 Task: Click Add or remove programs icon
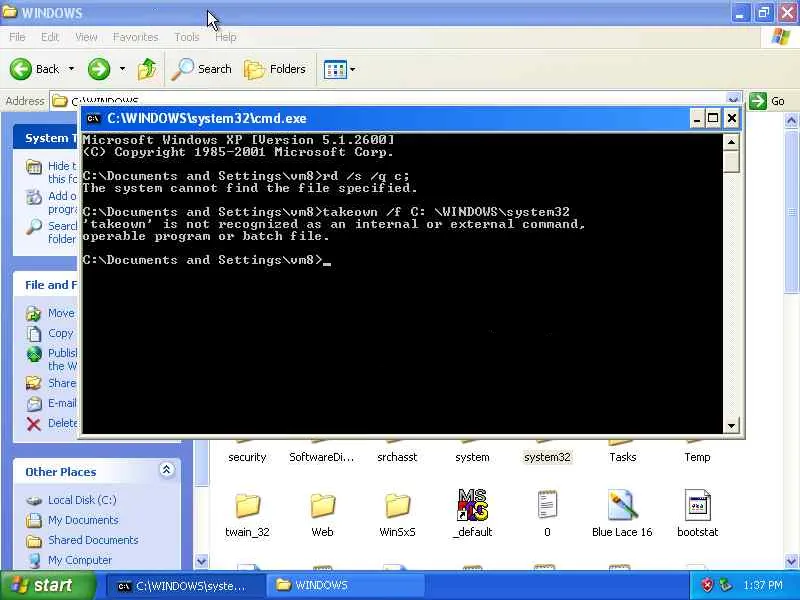pos(34,196)
